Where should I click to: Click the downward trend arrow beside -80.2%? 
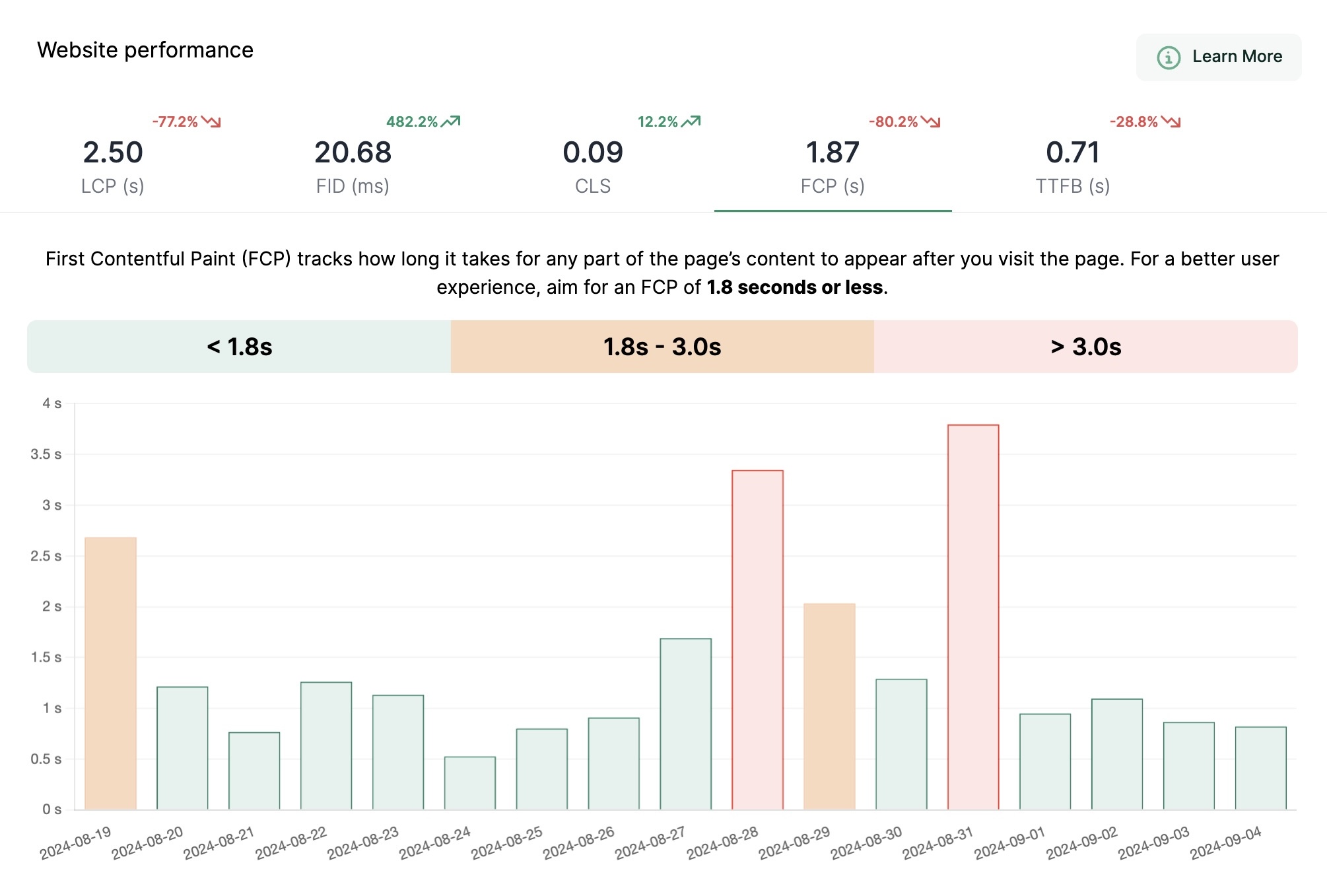(x=931, y=121)
